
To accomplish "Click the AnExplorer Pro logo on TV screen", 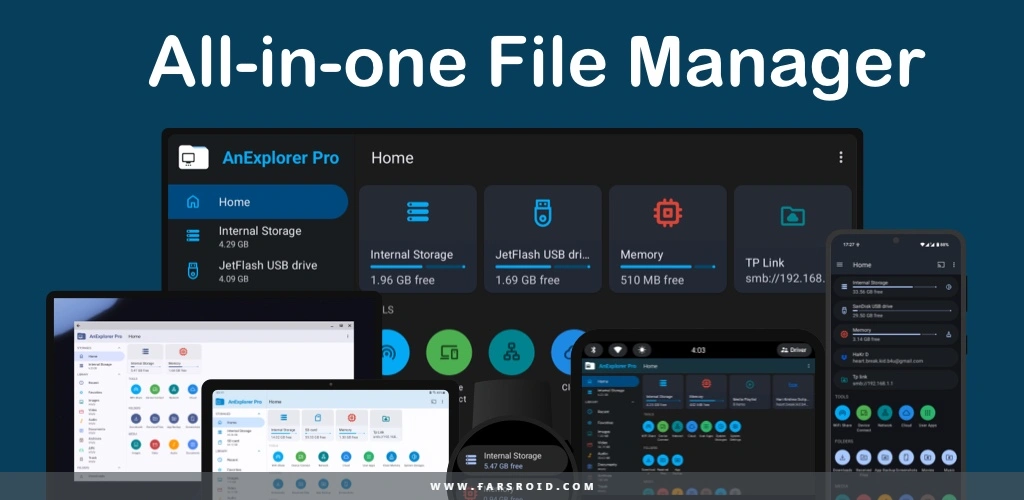I will 194,157.
